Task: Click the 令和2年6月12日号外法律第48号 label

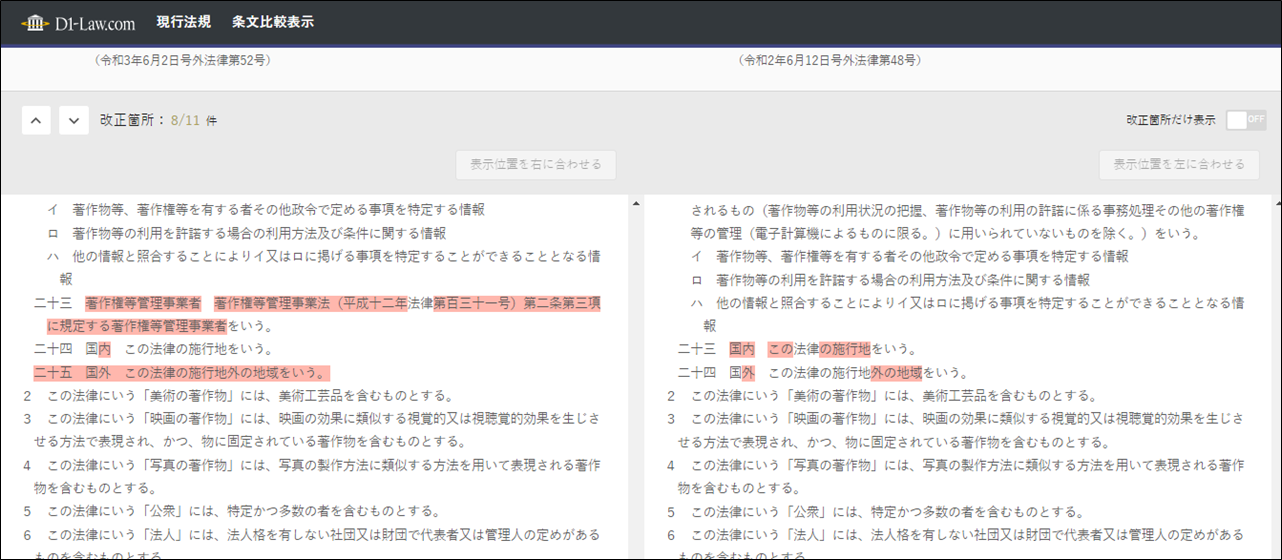Action: click(x=829, y=61)
